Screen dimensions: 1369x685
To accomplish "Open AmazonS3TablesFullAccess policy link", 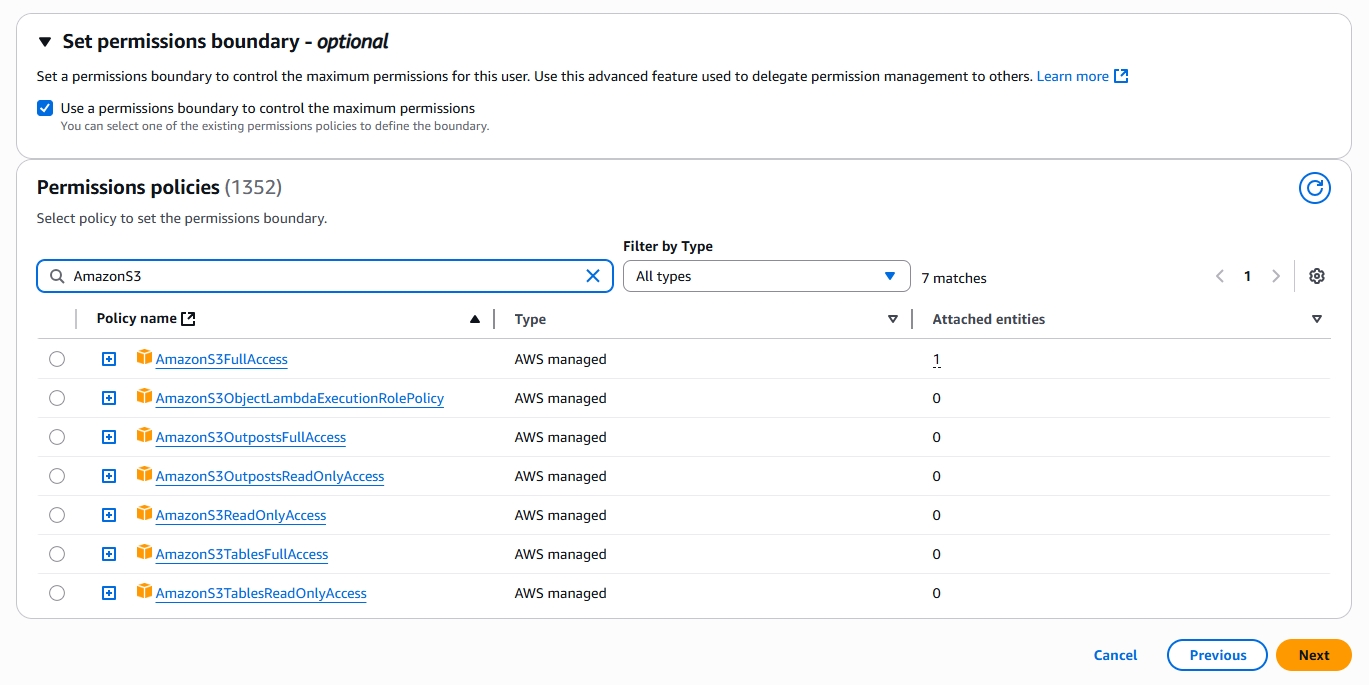I will pyautogui.click(x=242, y=554).
